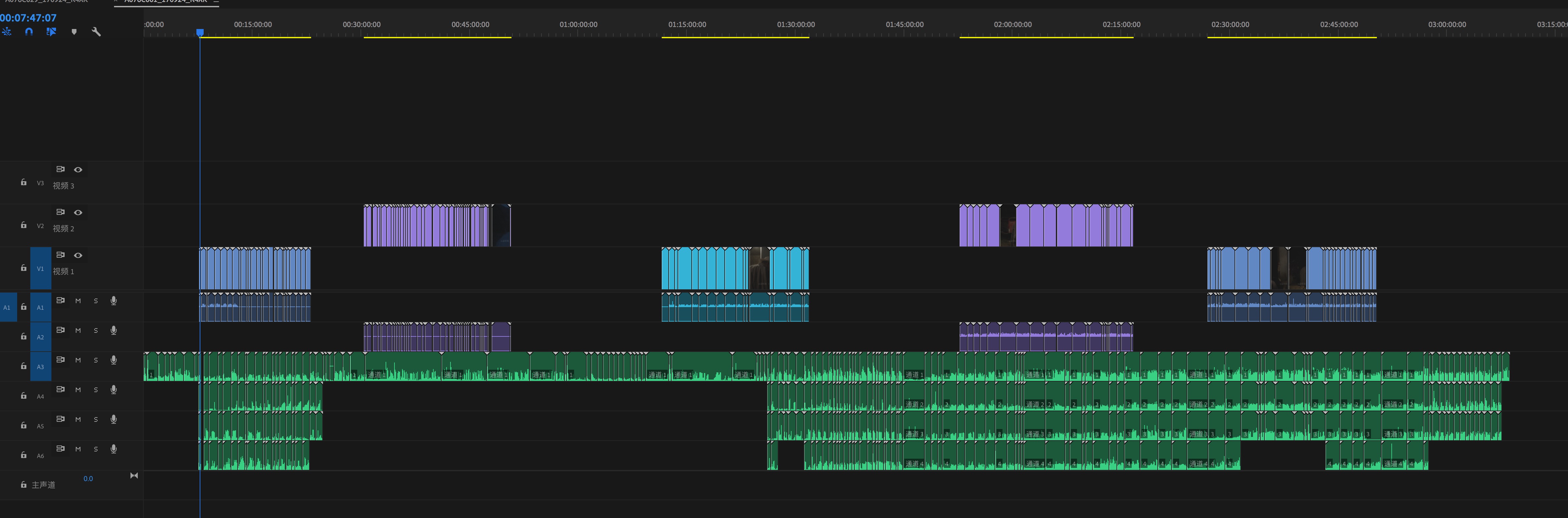Toggle insert sequences as nests icon
This screenshot has width=1568, height=518.
7,32
